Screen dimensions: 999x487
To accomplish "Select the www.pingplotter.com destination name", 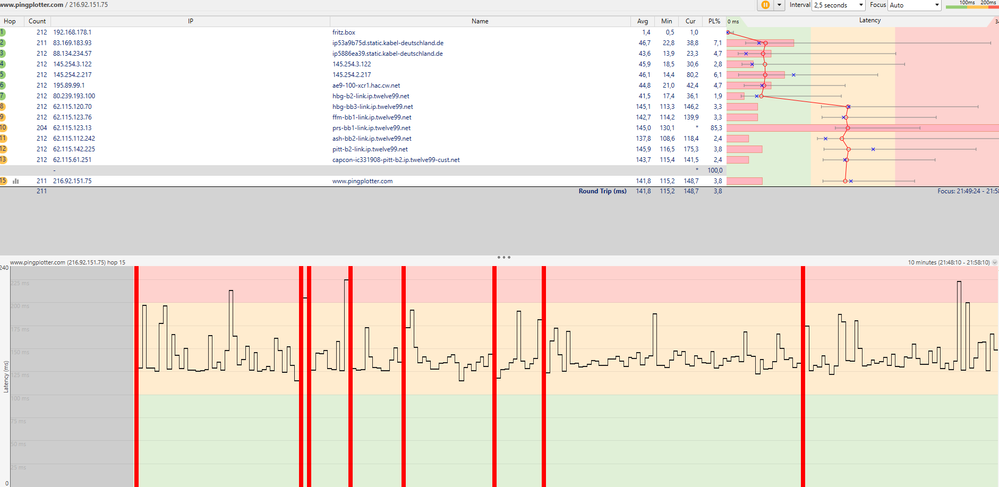I will [363, 181].
